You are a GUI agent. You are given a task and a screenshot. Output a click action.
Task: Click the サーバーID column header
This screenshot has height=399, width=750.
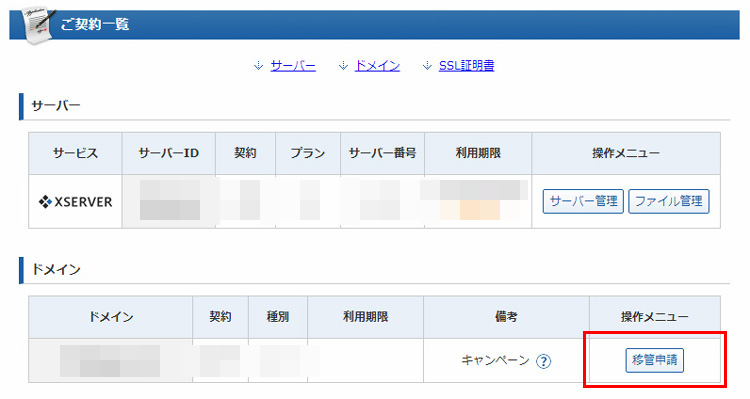pos(168,153)
